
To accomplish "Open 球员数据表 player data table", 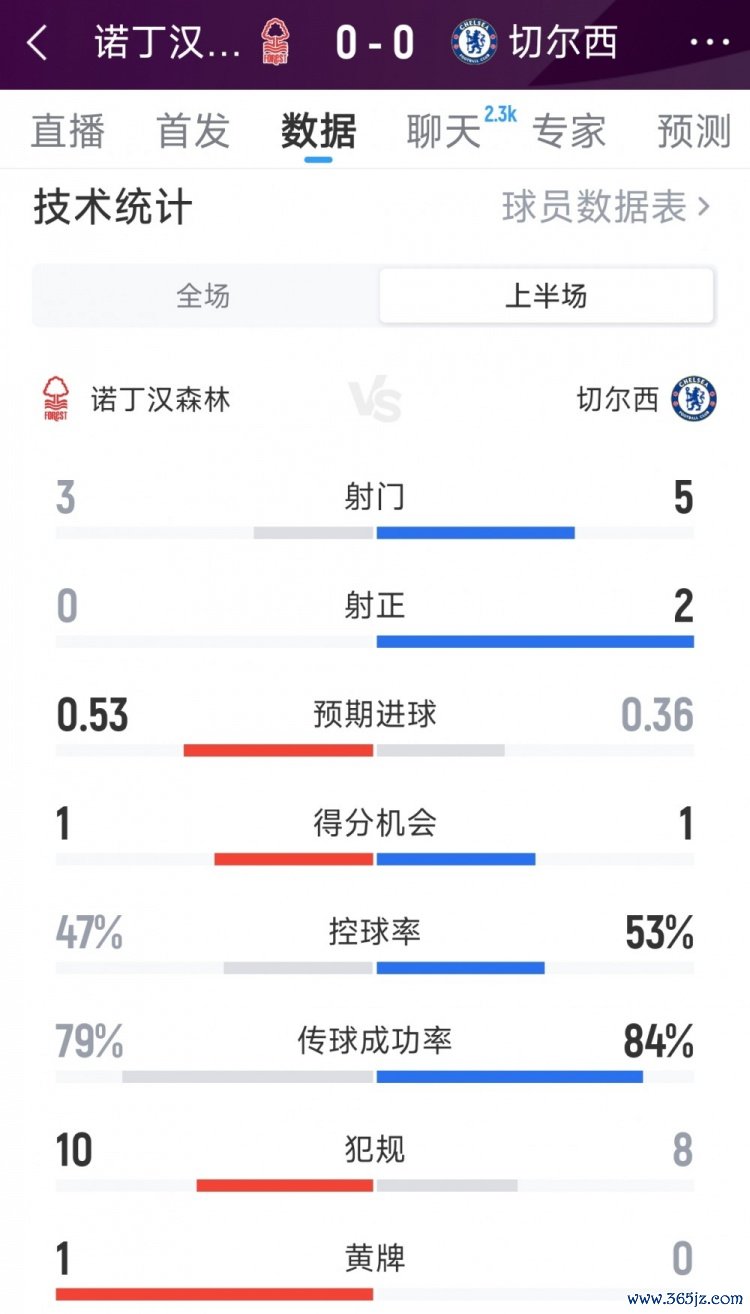I will pos(605,208).
